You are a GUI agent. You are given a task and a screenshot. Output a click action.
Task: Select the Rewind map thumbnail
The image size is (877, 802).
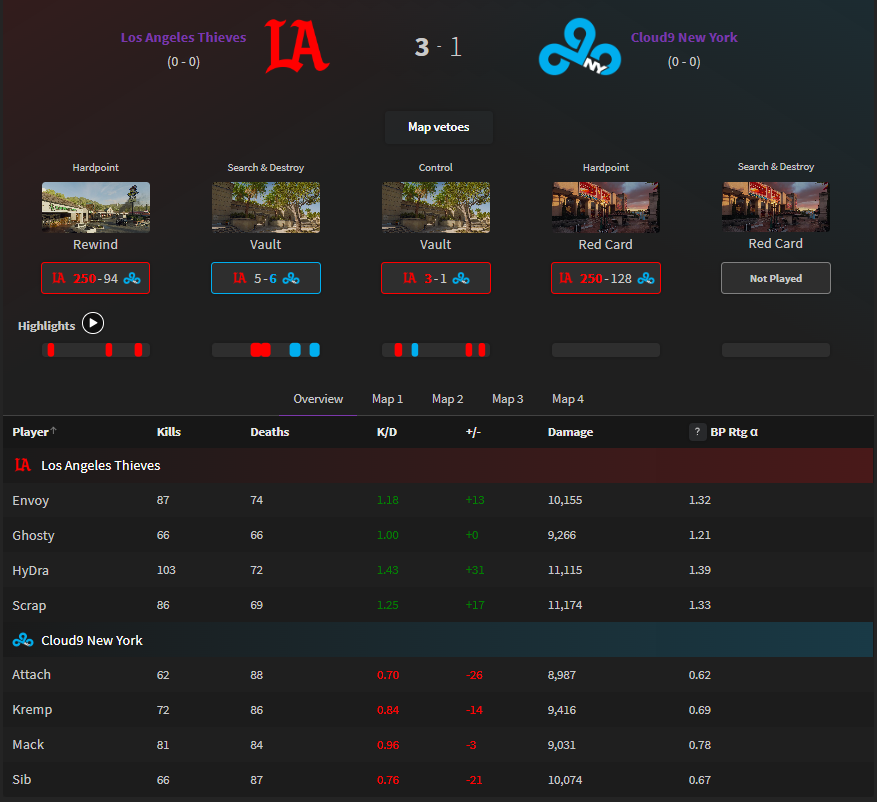point(96,207)
